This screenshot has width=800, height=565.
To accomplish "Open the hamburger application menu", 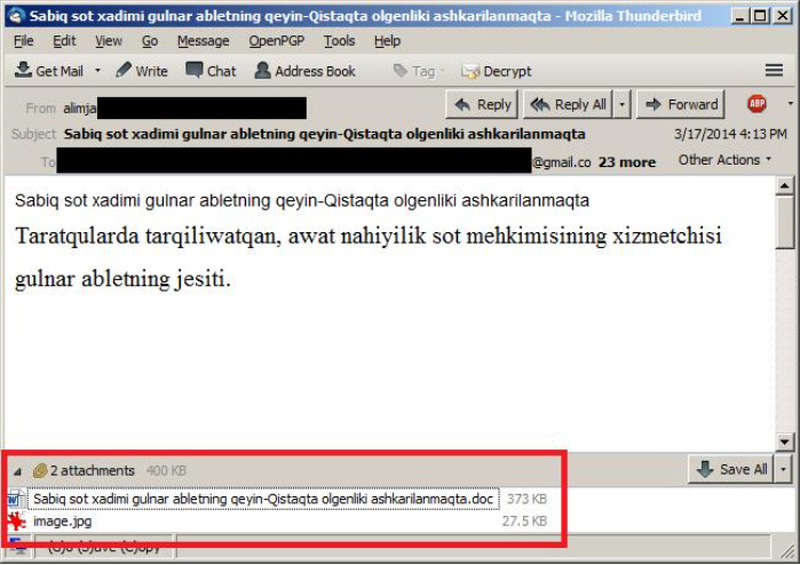I will point(773,71).
